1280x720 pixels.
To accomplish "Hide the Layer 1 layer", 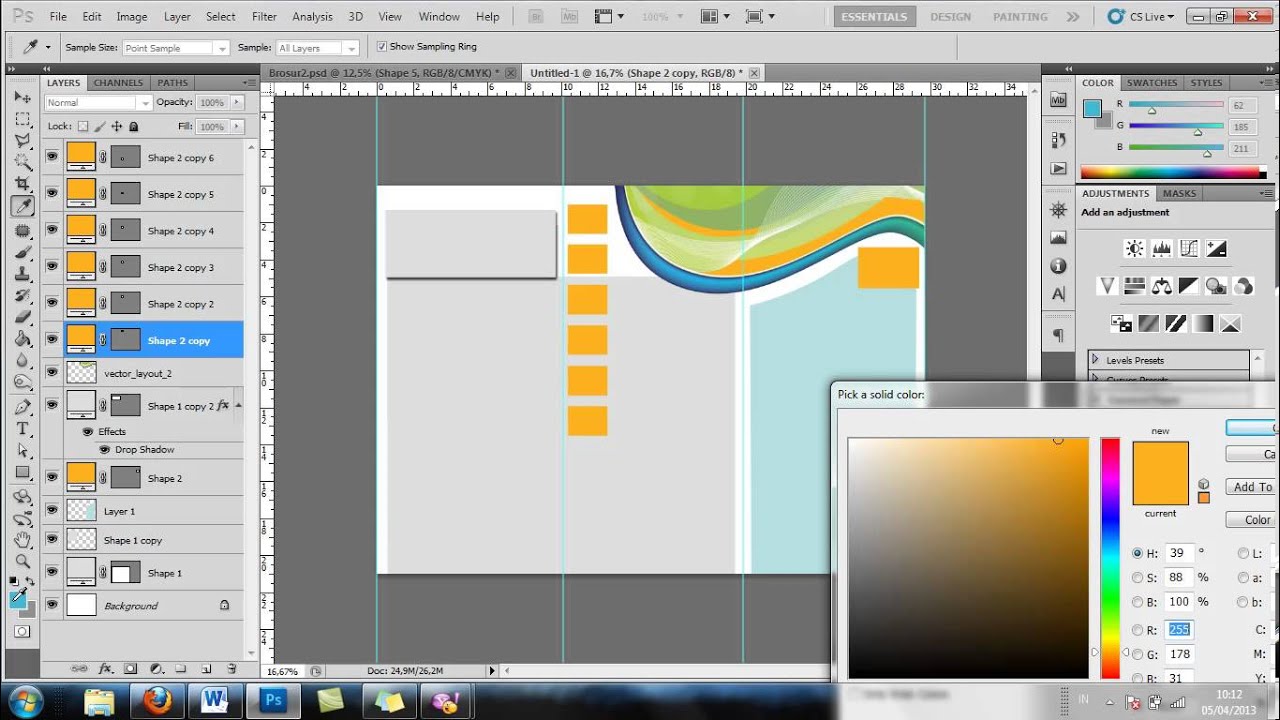I will (52, 510).
